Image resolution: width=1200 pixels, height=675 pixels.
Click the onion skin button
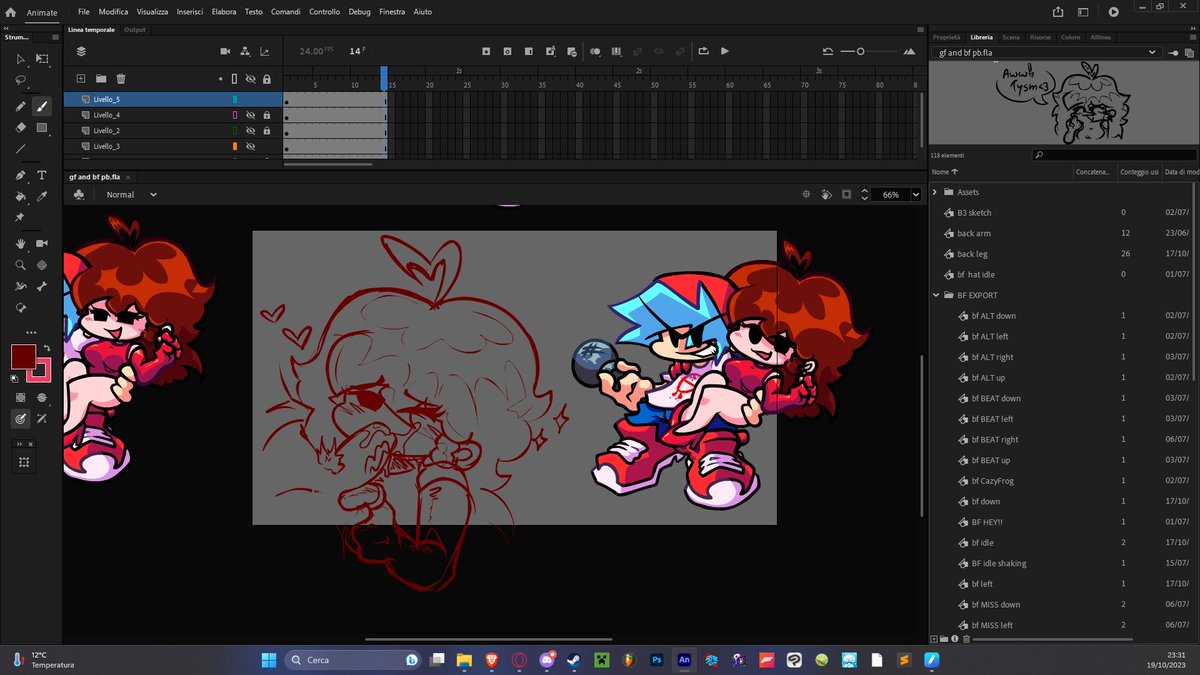[x=595, y=51]
